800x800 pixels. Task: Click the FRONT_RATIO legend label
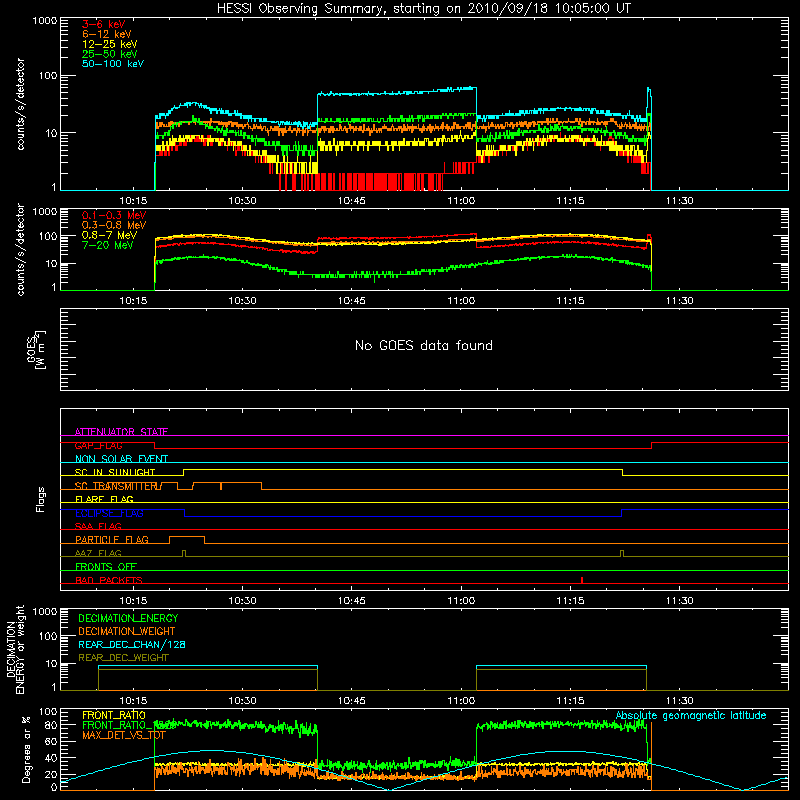pos(114,715)
